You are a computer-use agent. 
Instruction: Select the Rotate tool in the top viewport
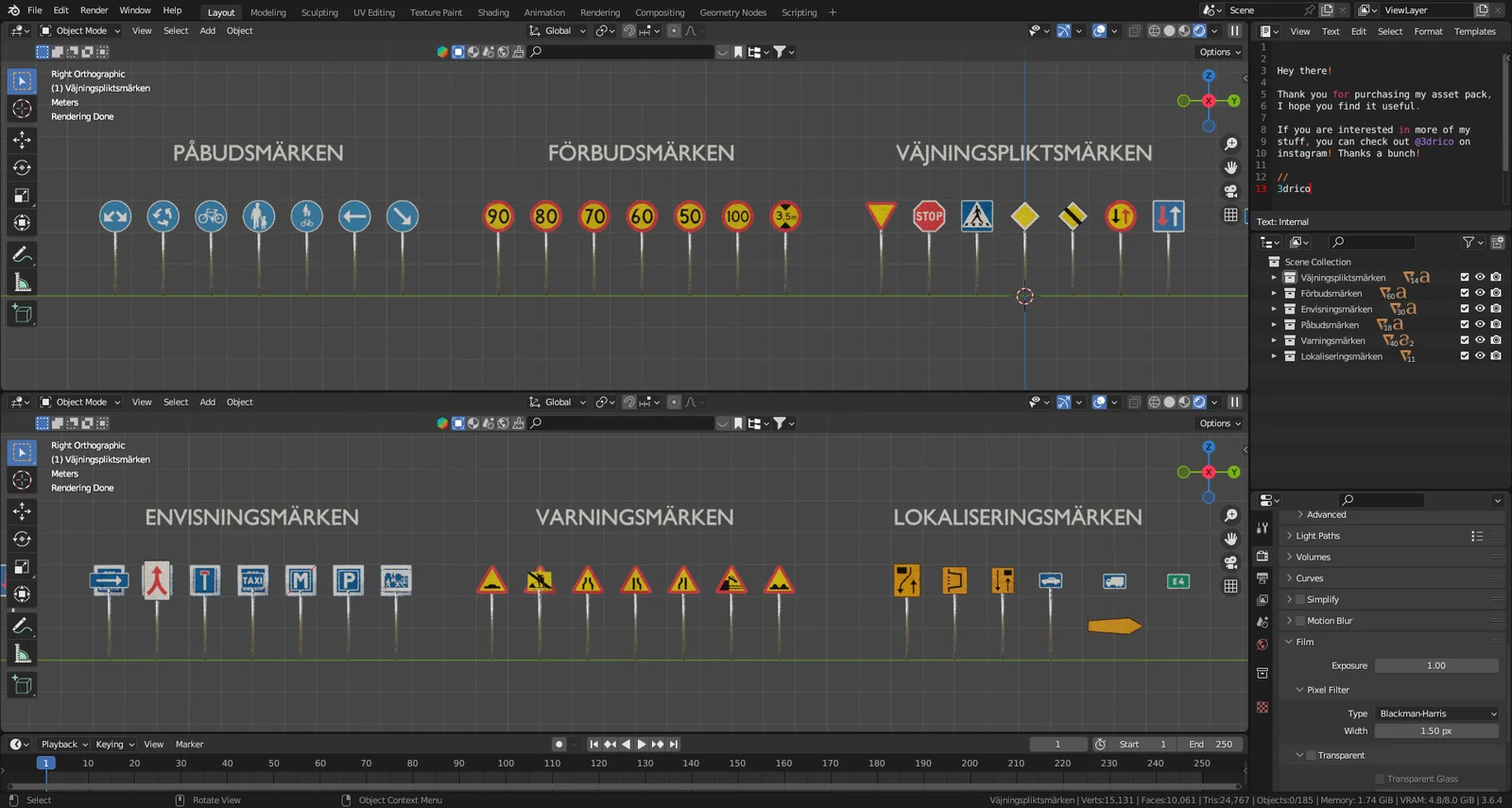(x=22, y=167)
